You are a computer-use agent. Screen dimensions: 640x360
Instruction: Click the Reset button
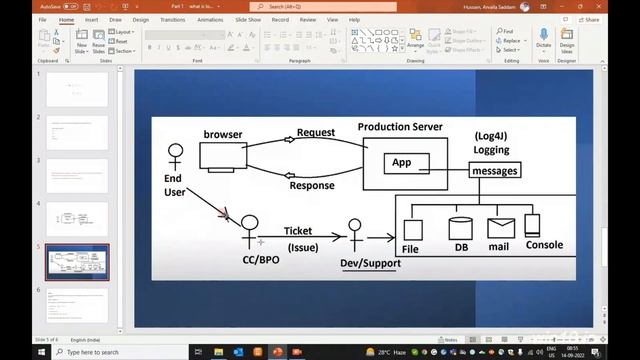(x=118, y=41)
